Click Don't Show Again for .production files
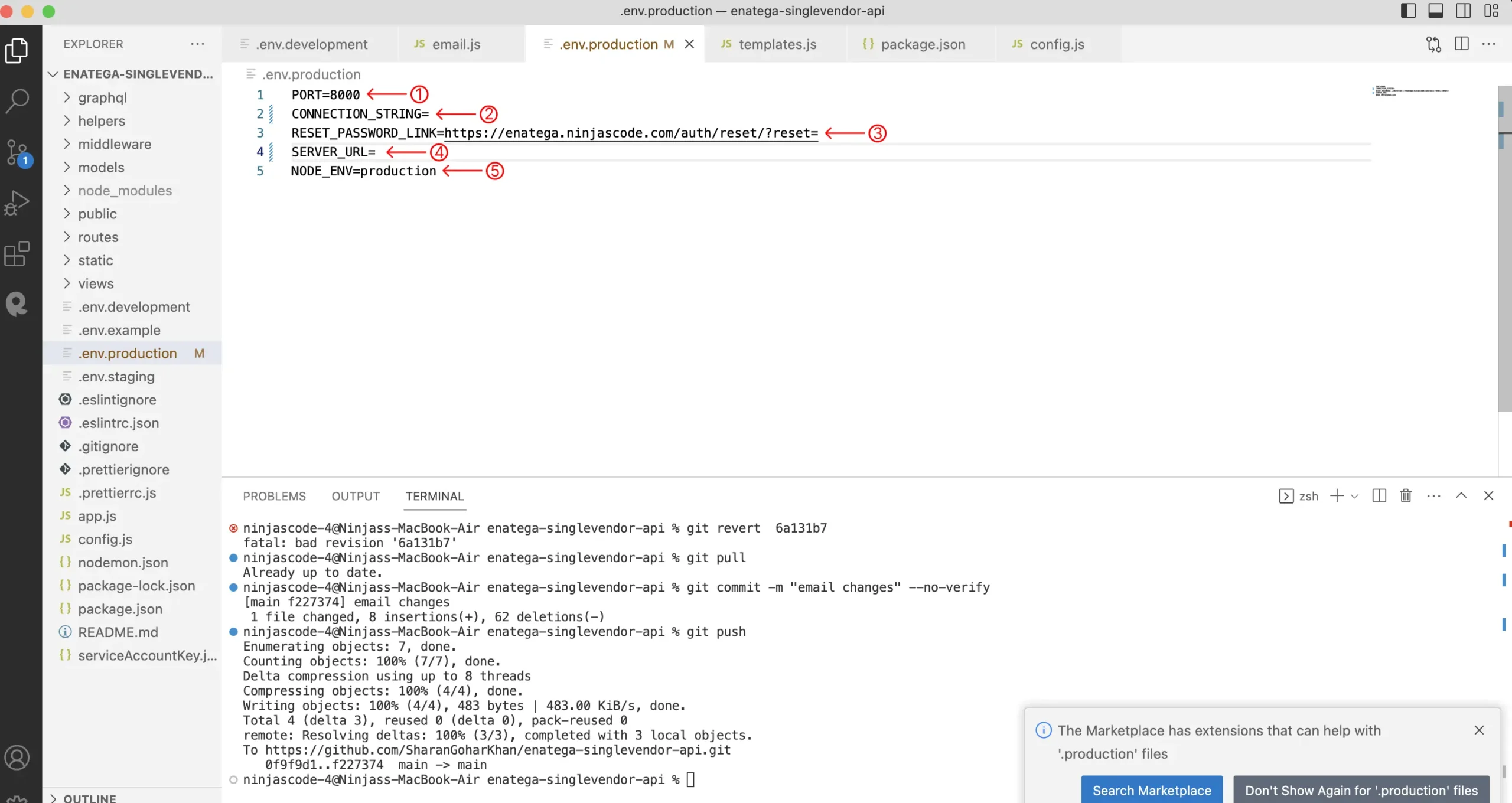 pyautogui.click(x=1361, y=790)
